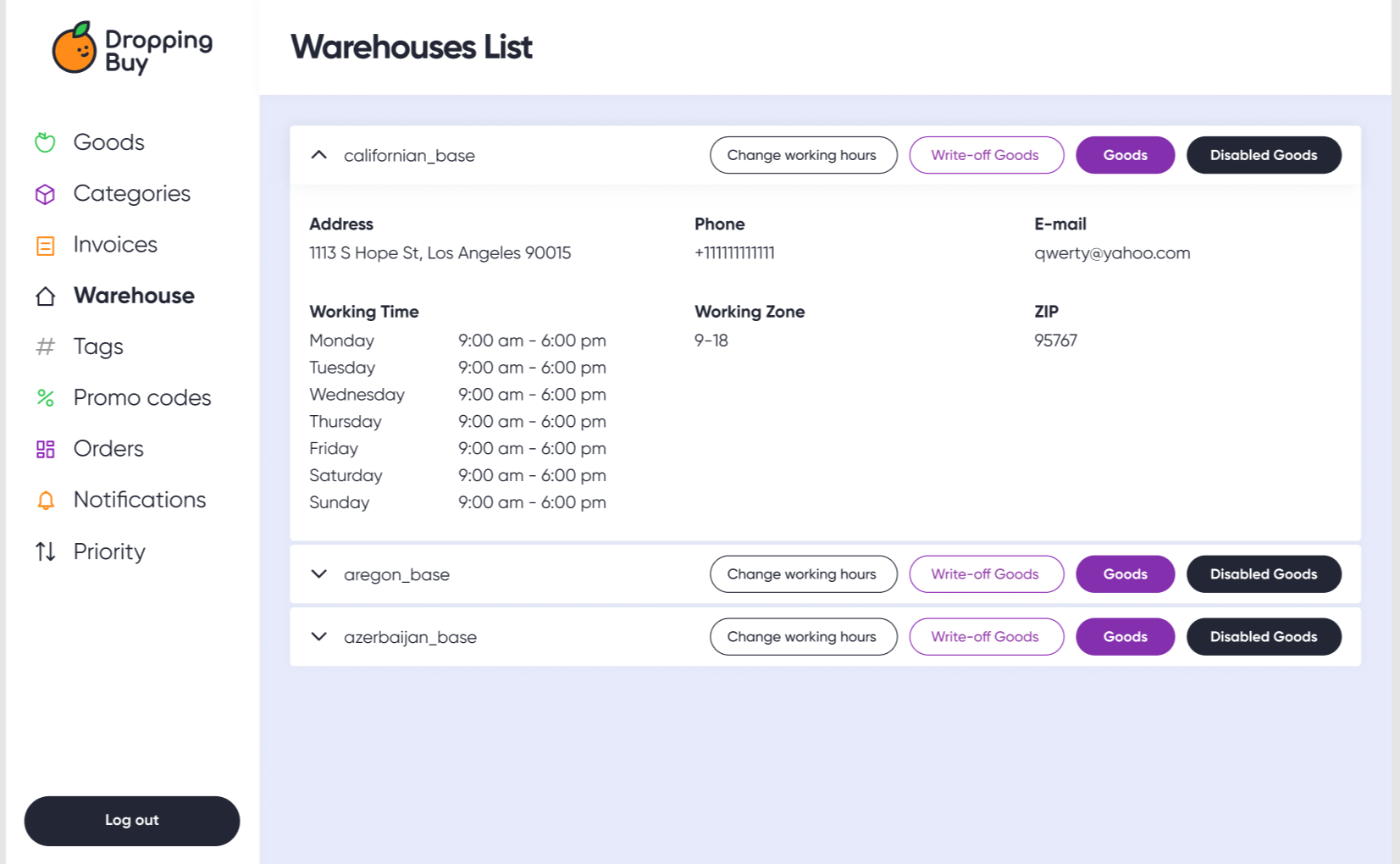1400x864 pixels.
Task: Open Goods for californian_base warehouse
Action: click(x=1125, y=155)
